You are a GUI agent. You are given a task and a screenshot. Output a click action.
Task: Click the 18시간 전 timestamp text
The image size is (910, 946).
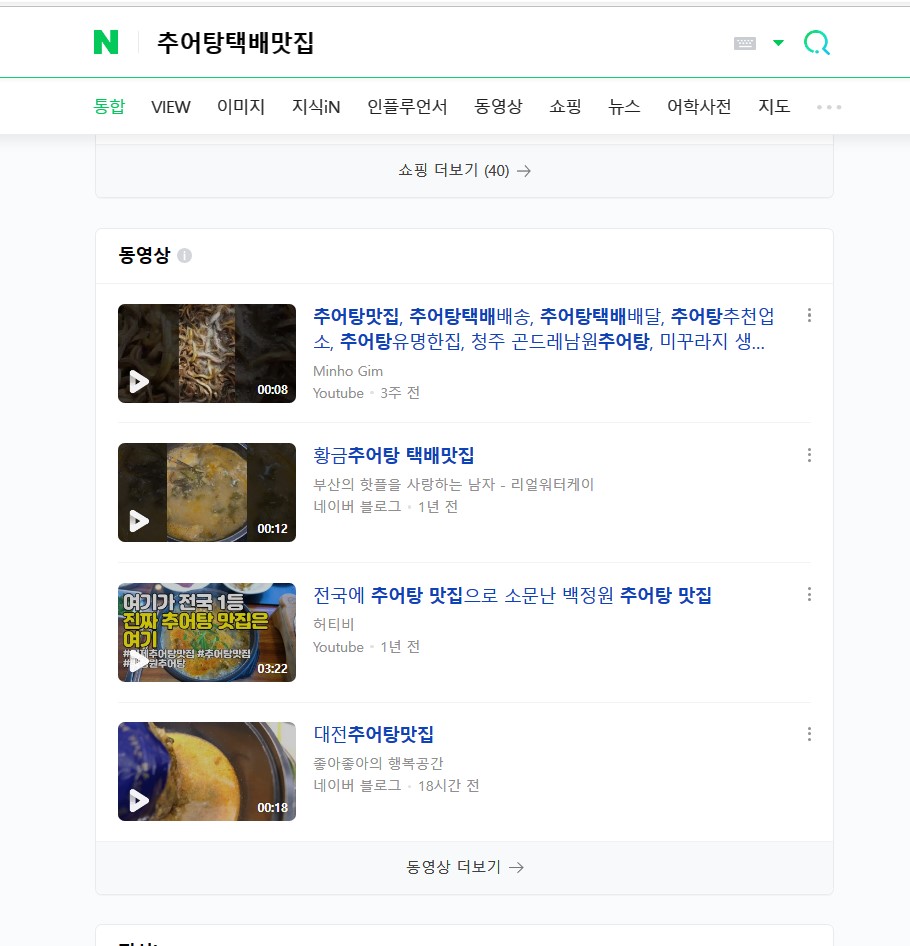pos(448,786)
